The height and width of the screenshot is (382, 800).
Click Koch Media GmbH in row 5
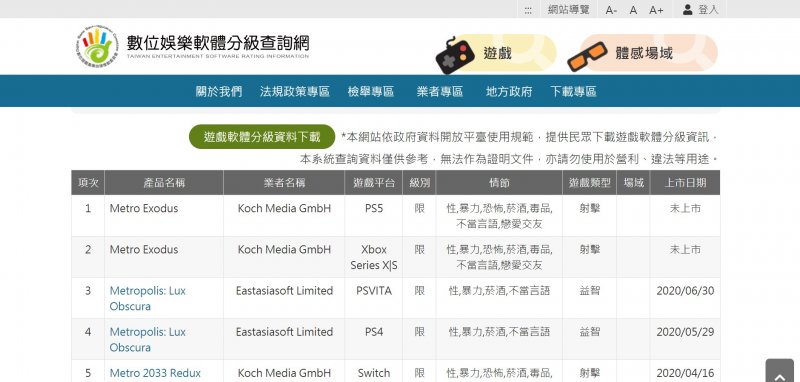[284, 373]
